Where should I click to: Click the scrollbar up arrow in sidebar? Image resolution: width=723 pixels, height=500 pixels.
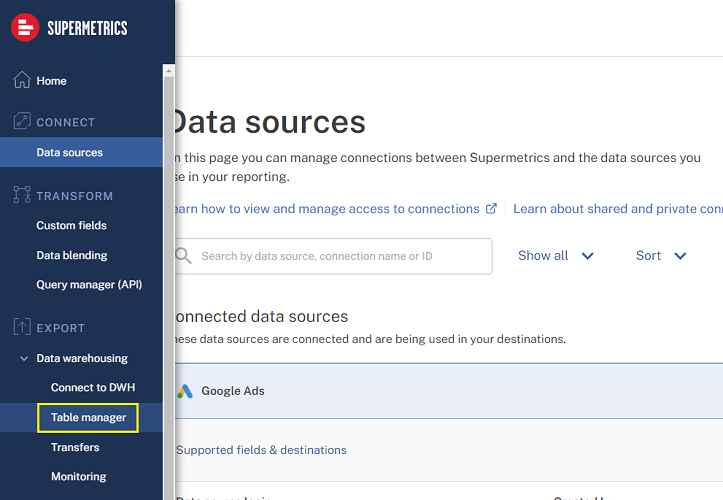(x=168, y=71)
